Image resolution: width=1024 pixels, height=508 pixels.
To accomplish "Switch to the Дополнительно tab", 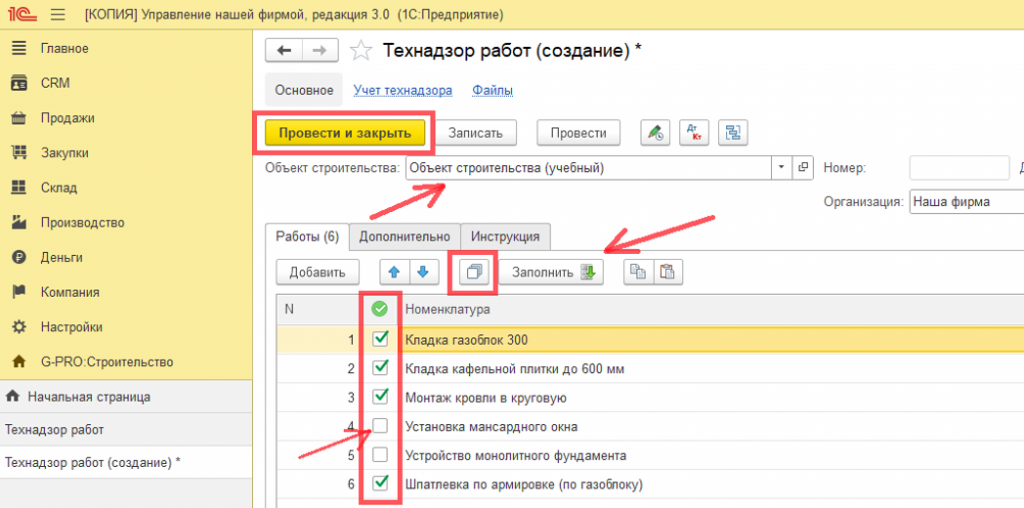I will pos(404,237).
